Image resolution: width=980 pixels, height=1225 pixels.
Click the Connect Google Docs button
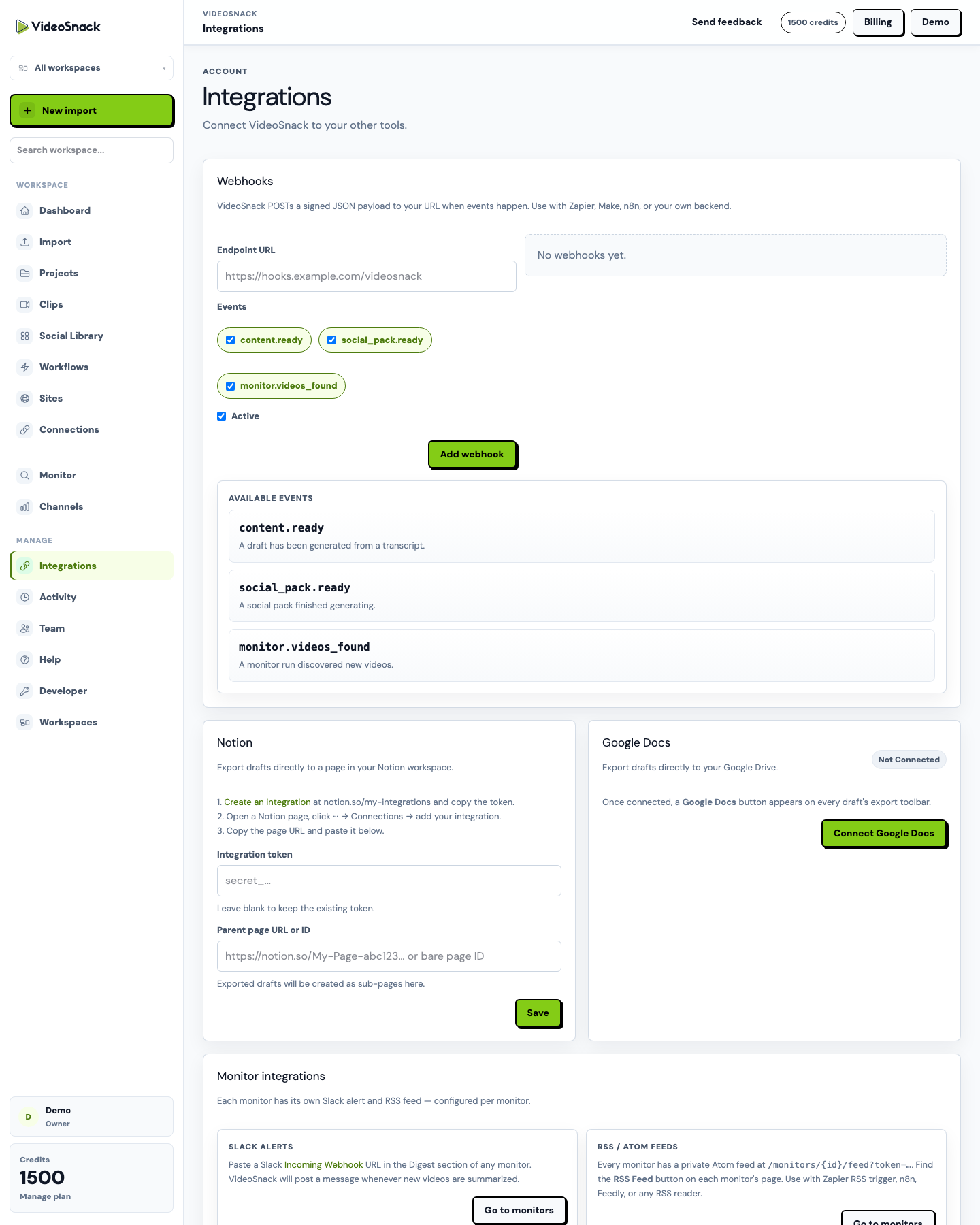click(884, 833)
